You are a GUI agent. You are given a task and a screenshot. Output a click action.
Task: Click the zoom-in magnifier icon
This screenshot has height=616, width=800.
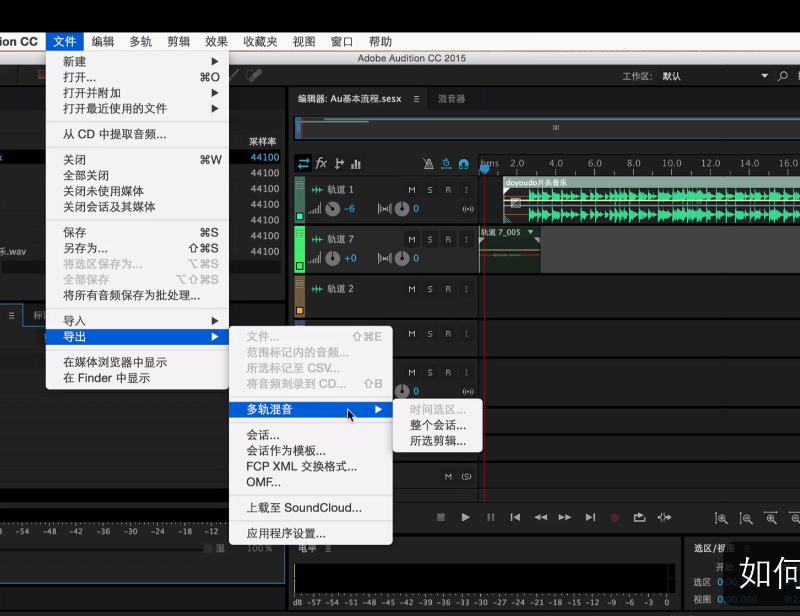[x=722, y=518]
